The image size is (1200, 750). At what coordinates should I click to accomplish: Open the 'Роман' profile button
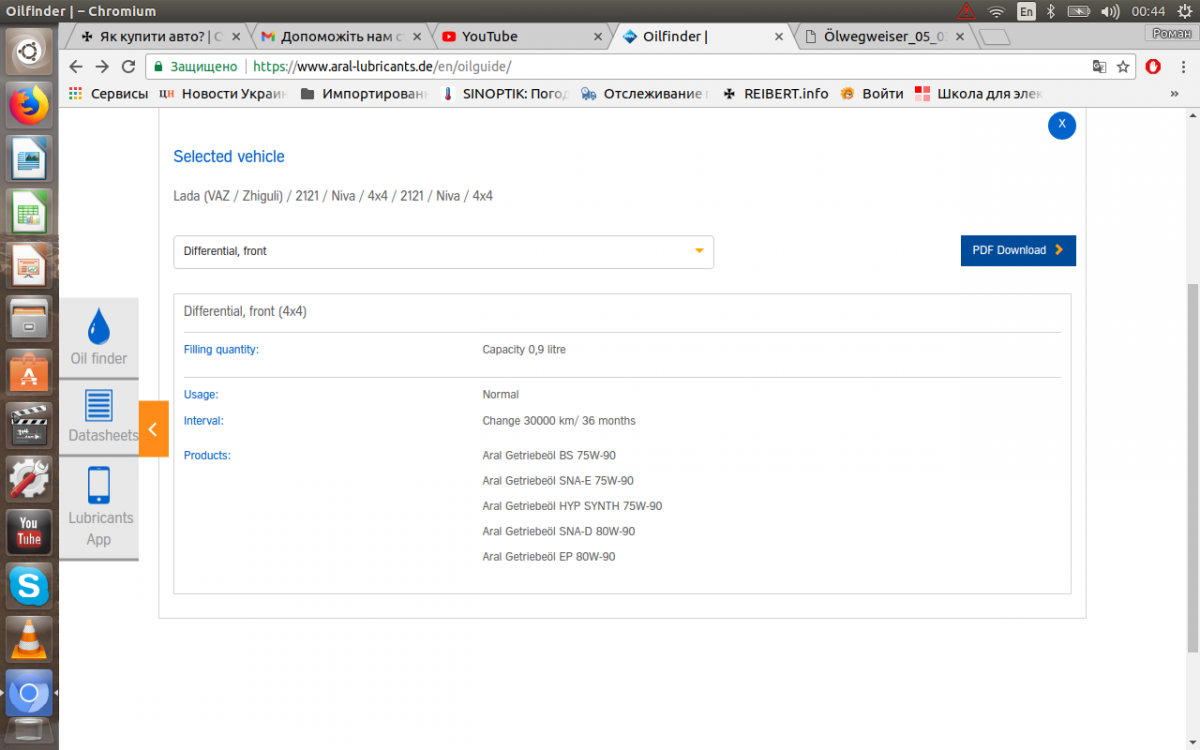point(1170,33)
